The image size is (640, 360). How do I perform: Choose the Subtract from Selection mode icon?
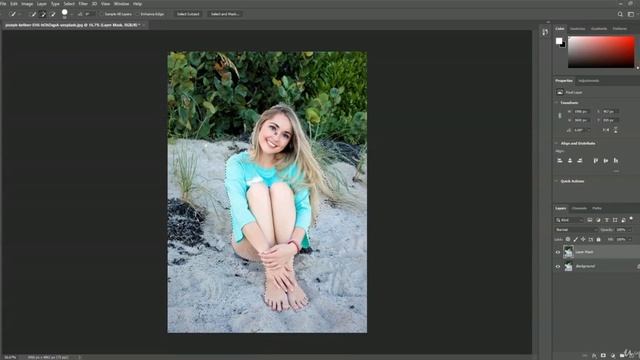point(53,14)
